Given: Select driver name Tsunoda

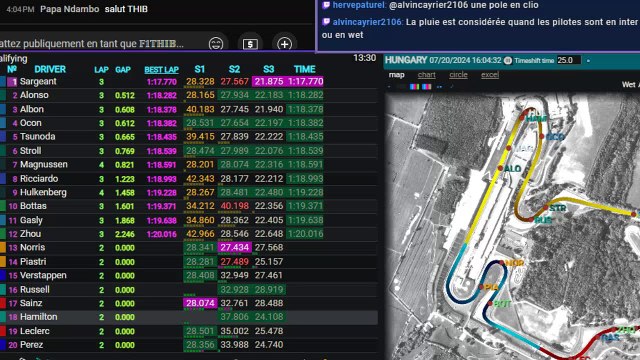Looking at the screenshot, I should (38, 136).
